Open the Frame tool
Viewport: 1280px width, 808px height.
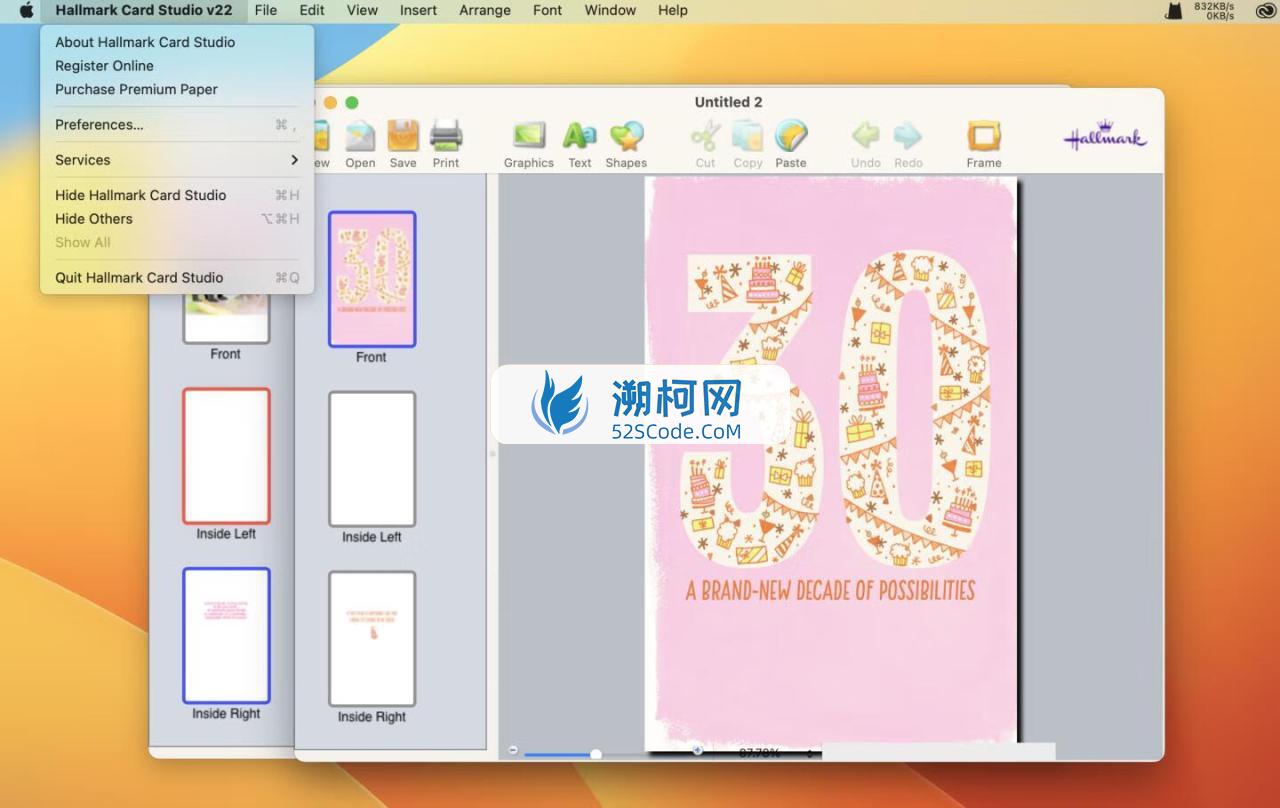pos(984,143)
